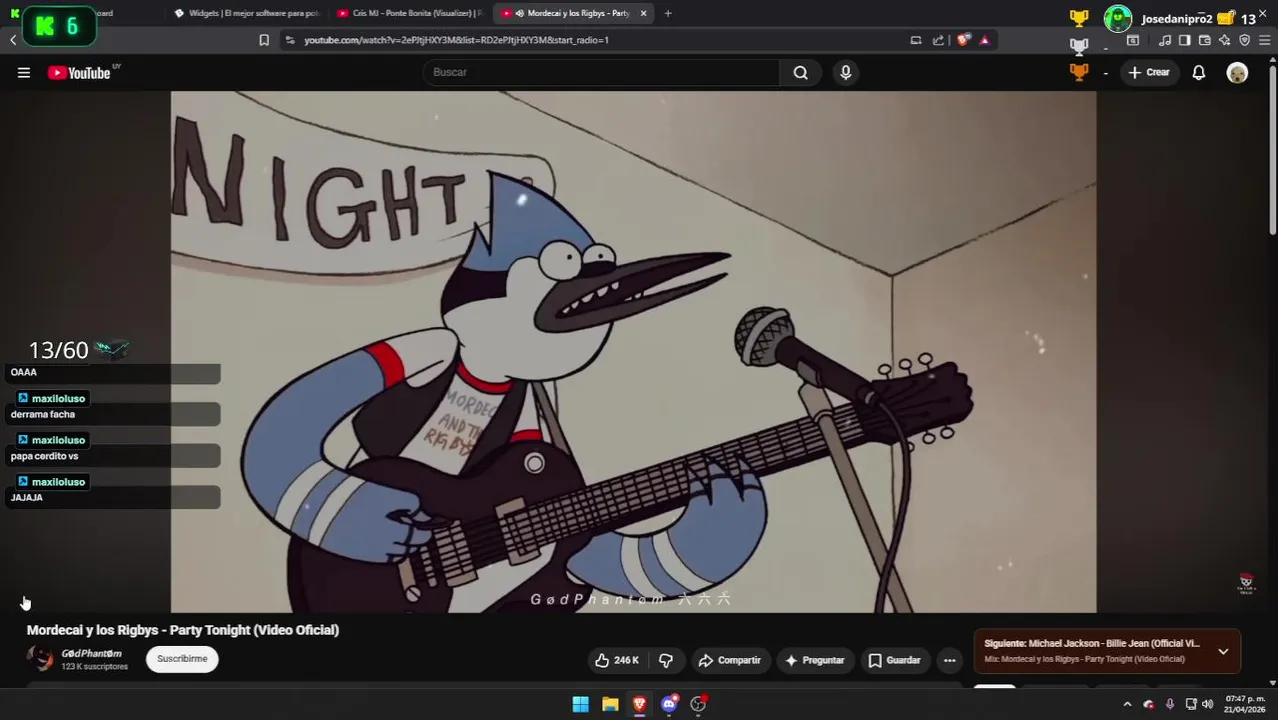Close the Mordecai y los Rigbys tab
The height and width of the screenshot is (720, 1278).
pos(643,13)
